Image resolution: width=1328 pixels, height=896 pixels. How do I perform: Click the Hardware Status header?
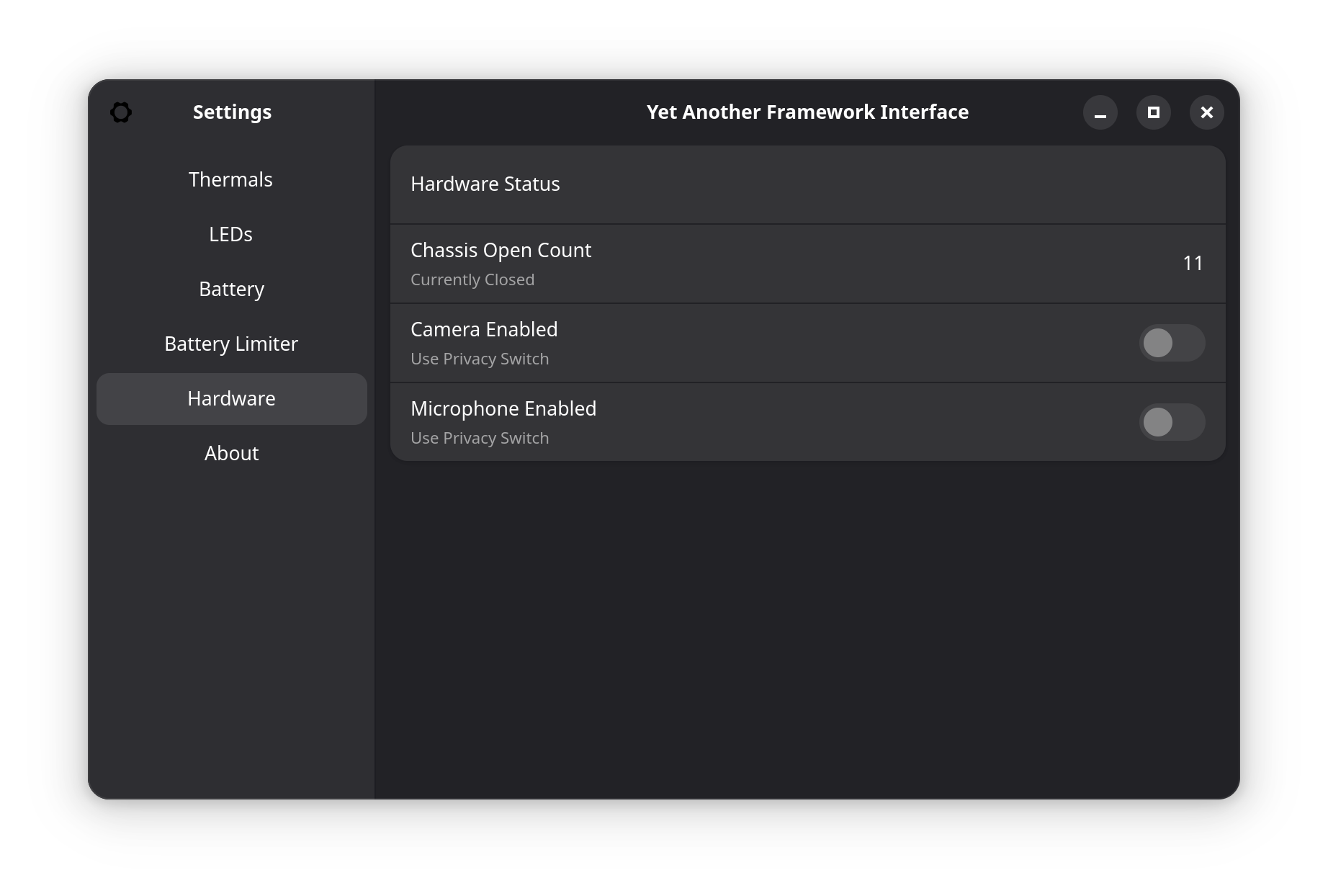[485, 184]
